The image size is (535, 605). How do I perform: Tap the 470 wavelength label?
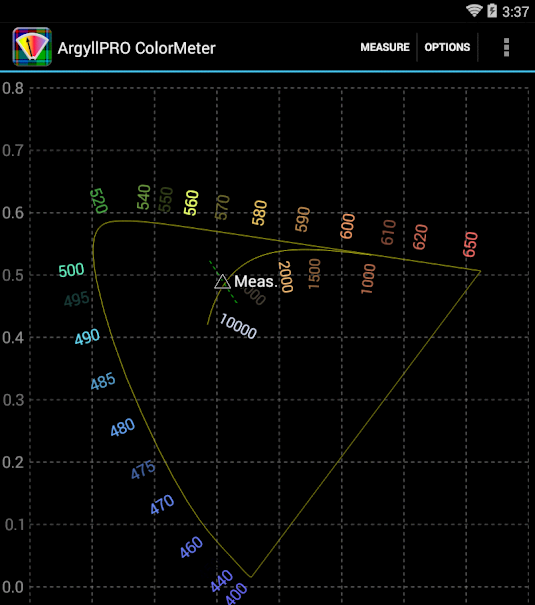(x=162, y=505)
